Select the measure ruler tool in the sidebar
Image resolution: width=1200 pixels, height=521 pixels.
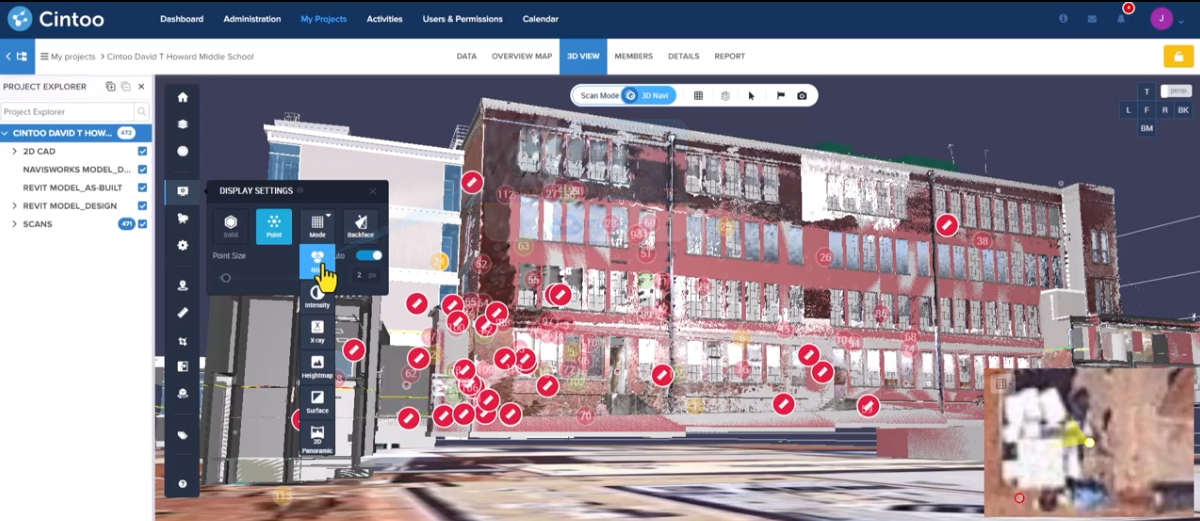click(x=182, y=312)
